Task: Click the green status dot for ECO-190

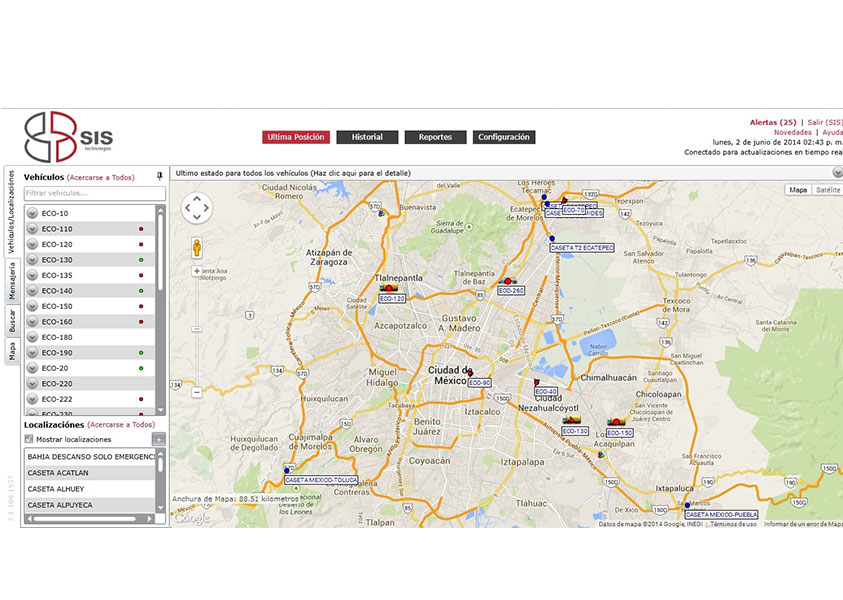Action: (141, 353)
